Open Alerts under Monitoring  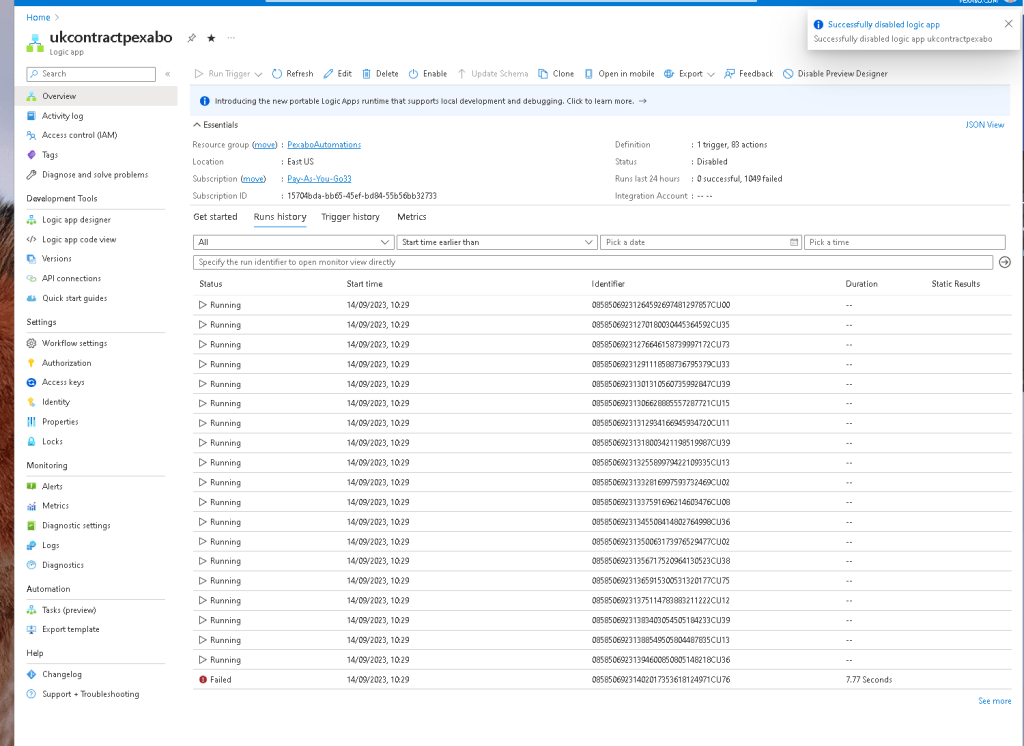click(52, 486)
